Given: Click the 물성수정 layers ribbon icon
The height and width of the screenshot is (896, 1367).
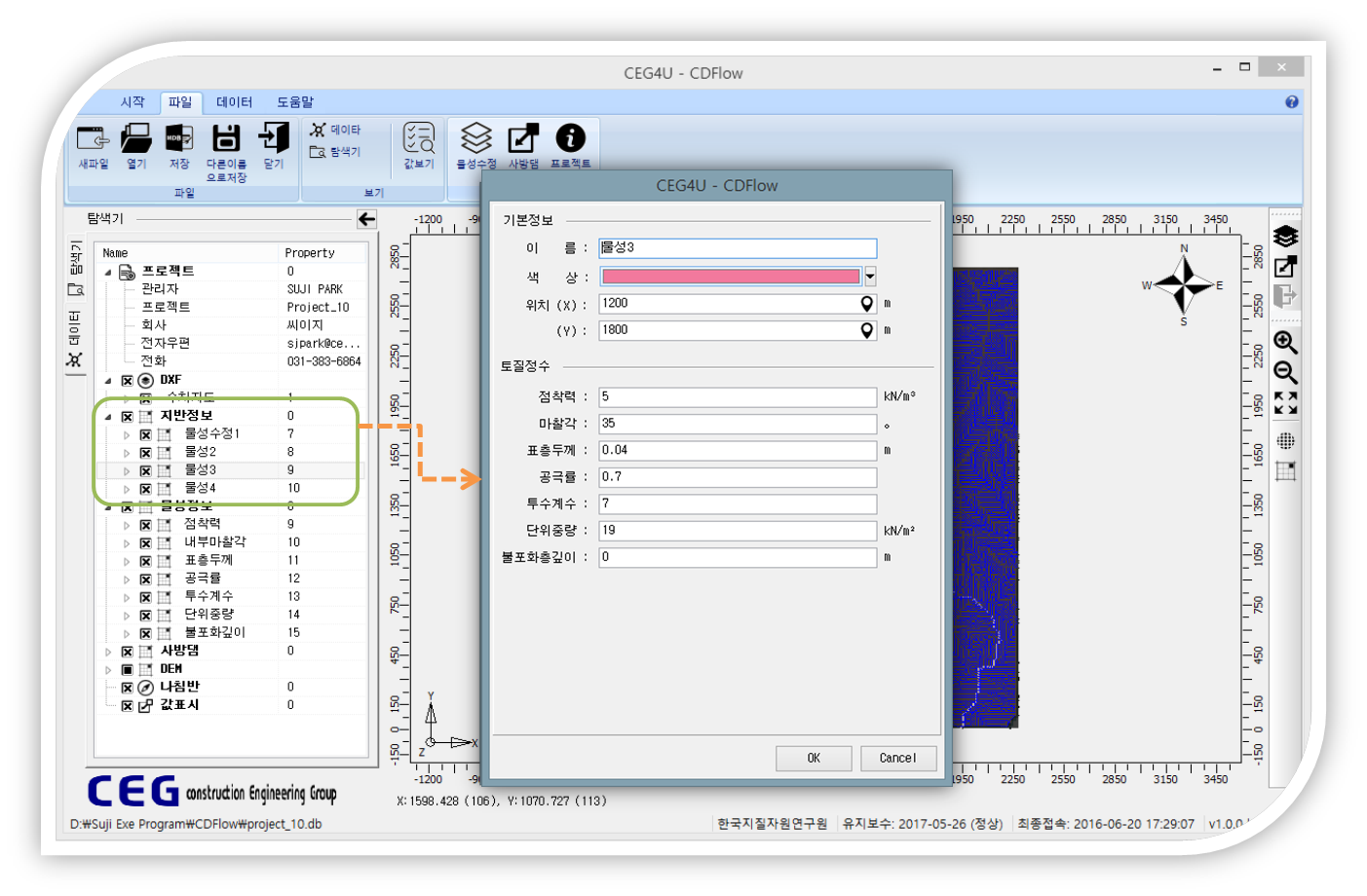Looking at the screenshot, I should [476, 138].
